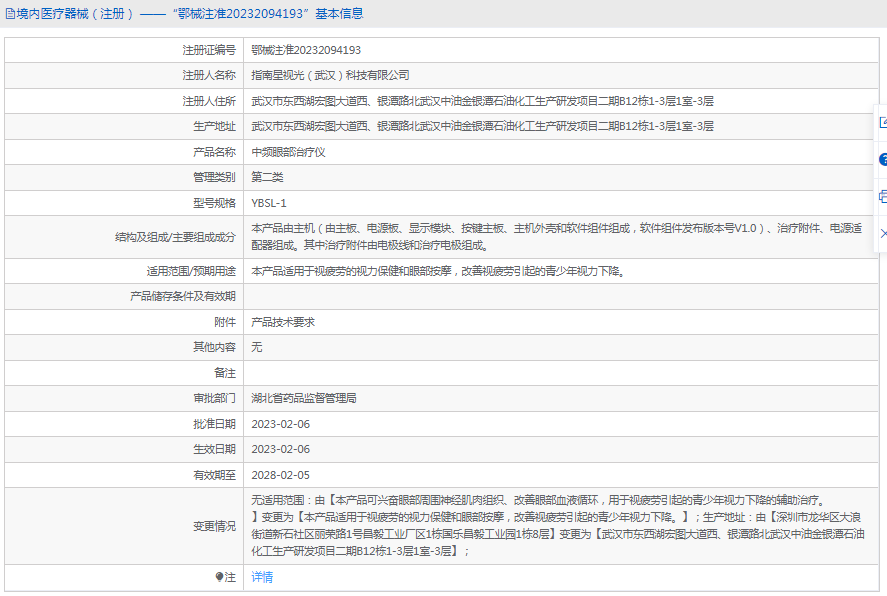Click the empty 产品储存条件及有效期 value cell

tap(561, 296)
